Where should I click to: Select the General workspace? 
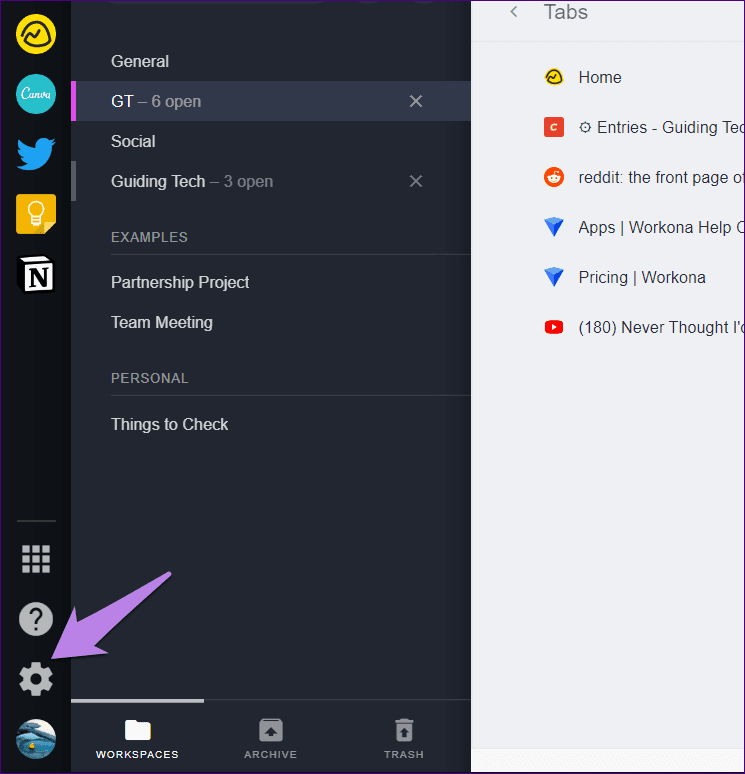point(271,61)
